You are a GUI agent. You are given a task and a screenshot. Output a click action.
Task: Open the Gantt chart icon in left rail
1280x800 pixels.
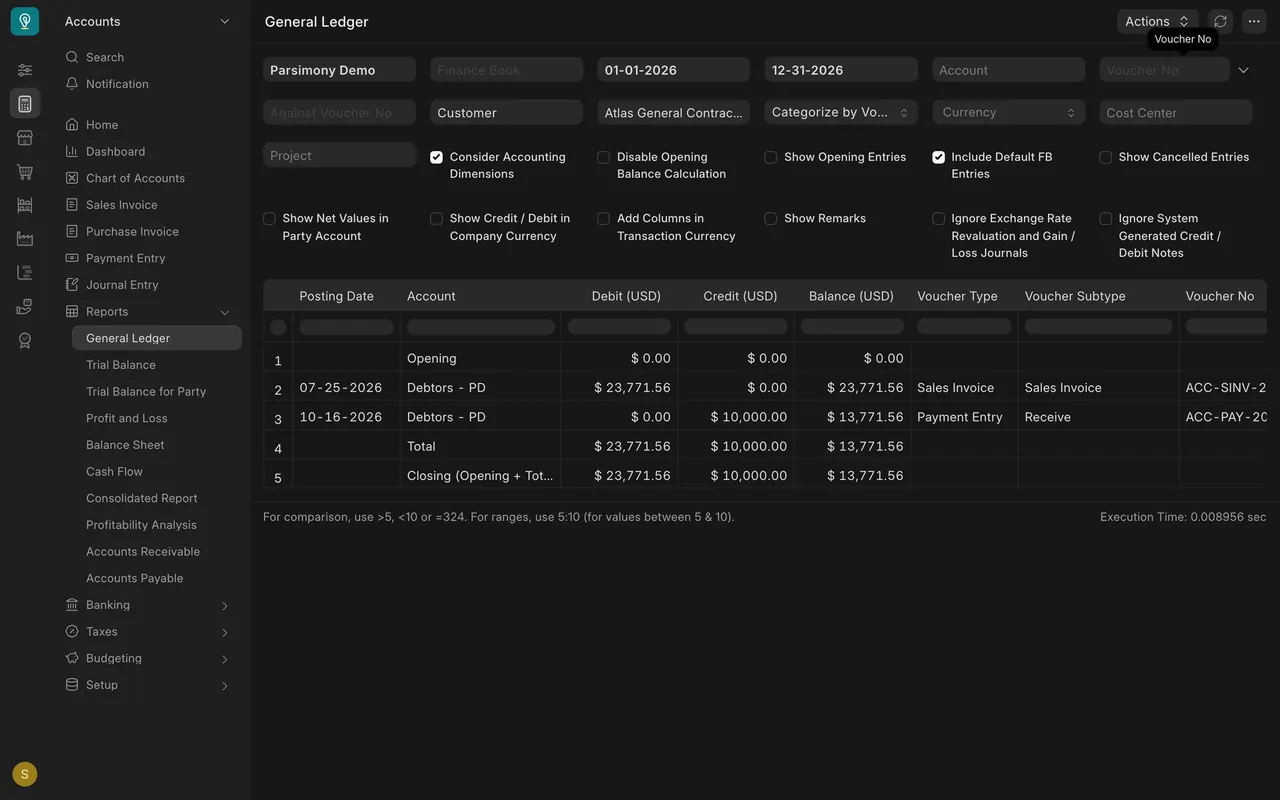(25, 273)
